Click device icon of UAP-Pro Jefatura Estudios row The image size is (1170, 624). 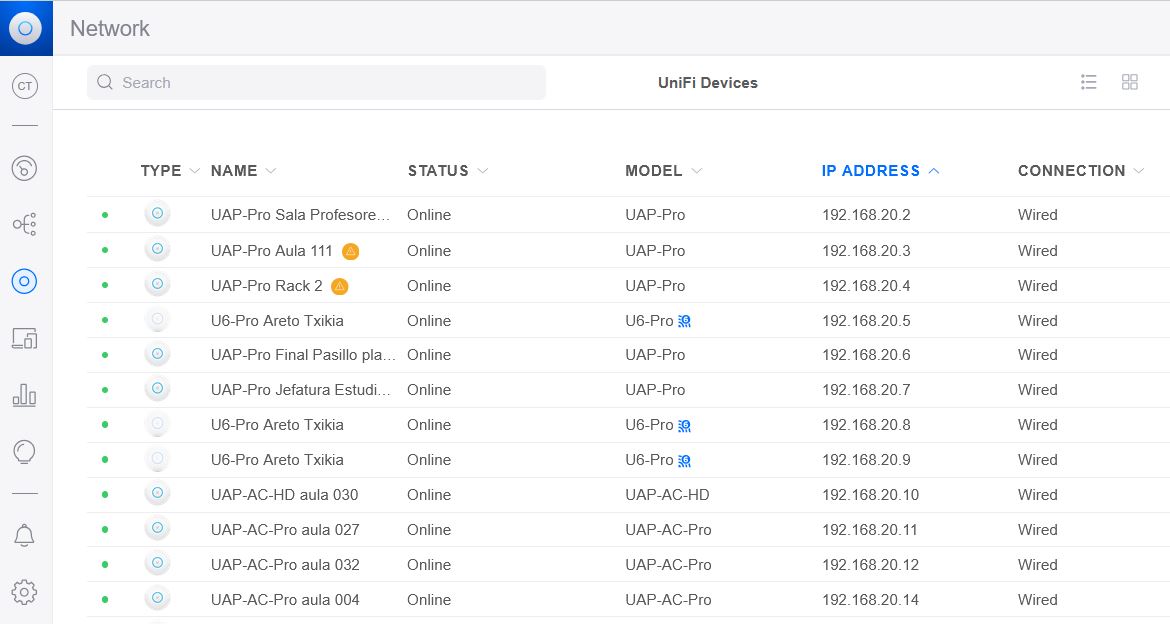[157, 389]
